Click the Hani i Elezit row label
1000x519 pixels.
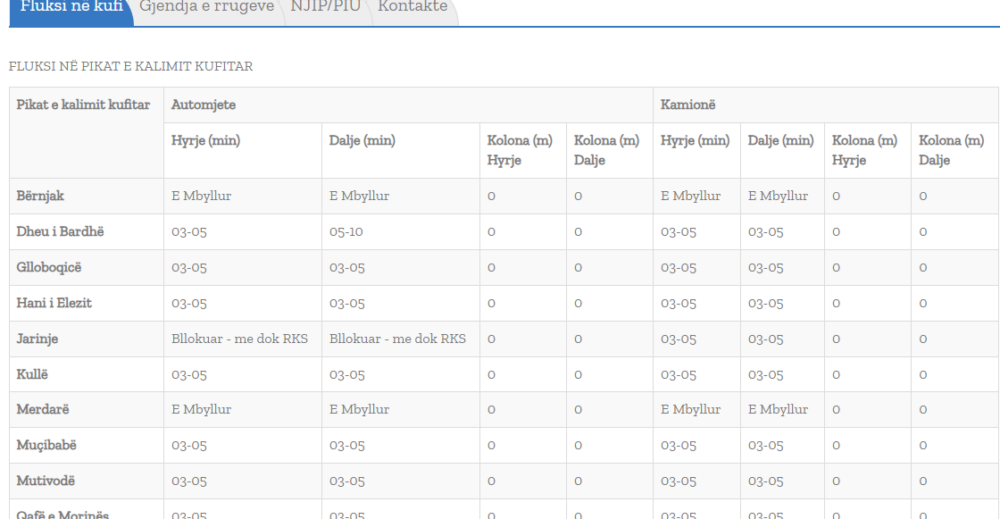point(54,303)
